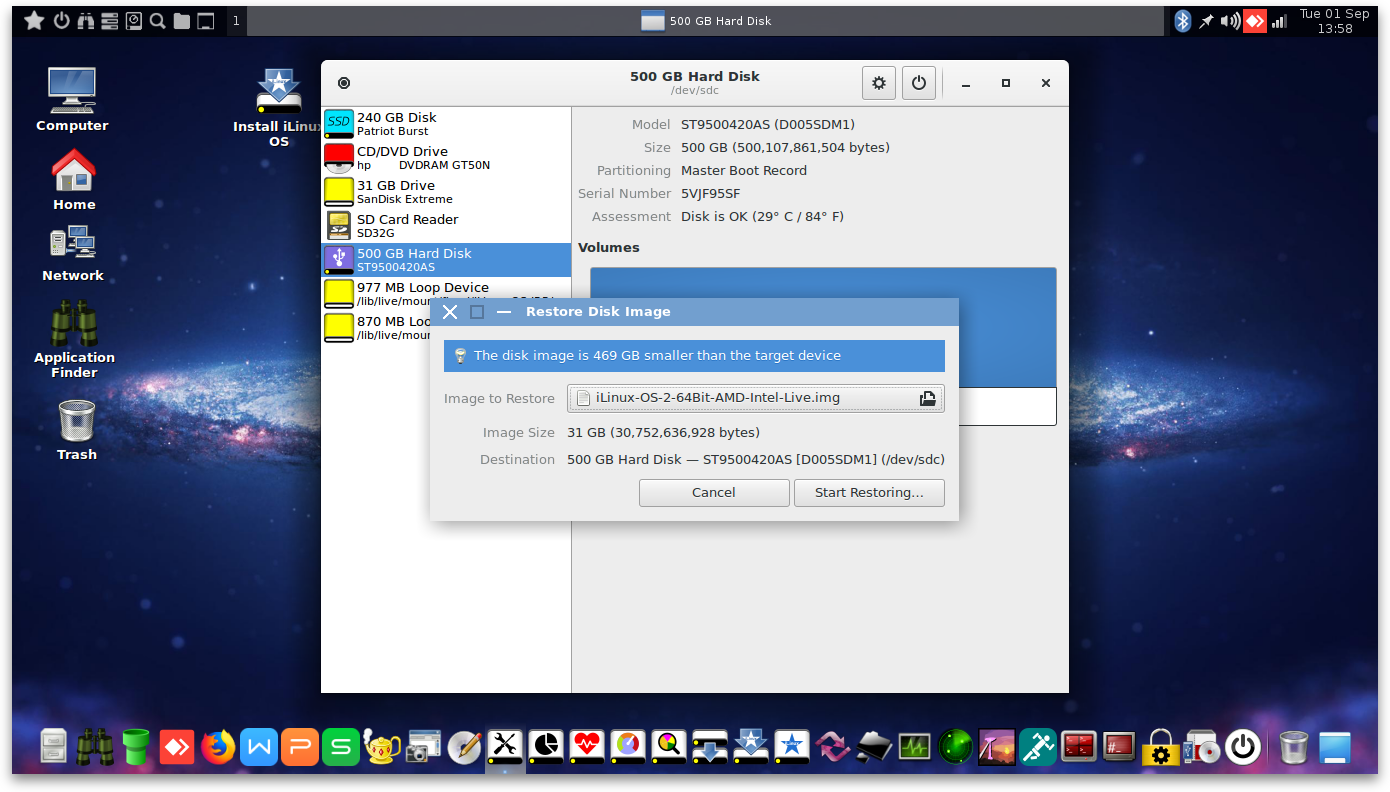The height and width of the screenshot is (792, 1390).
Task: Close the Restore Disk Image dialog with X
Action: click(450, 312)
